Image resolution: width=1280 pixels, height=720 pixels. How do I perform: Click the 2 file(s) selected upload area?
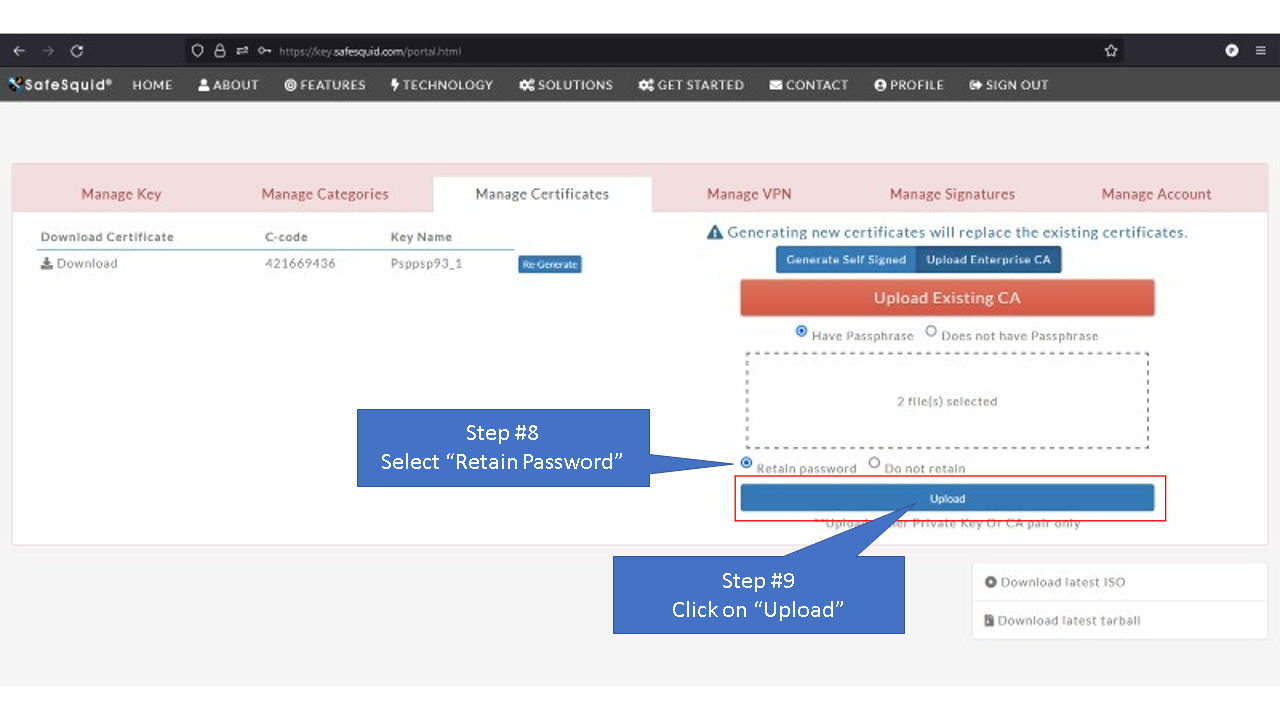click(x=947, y=400)
